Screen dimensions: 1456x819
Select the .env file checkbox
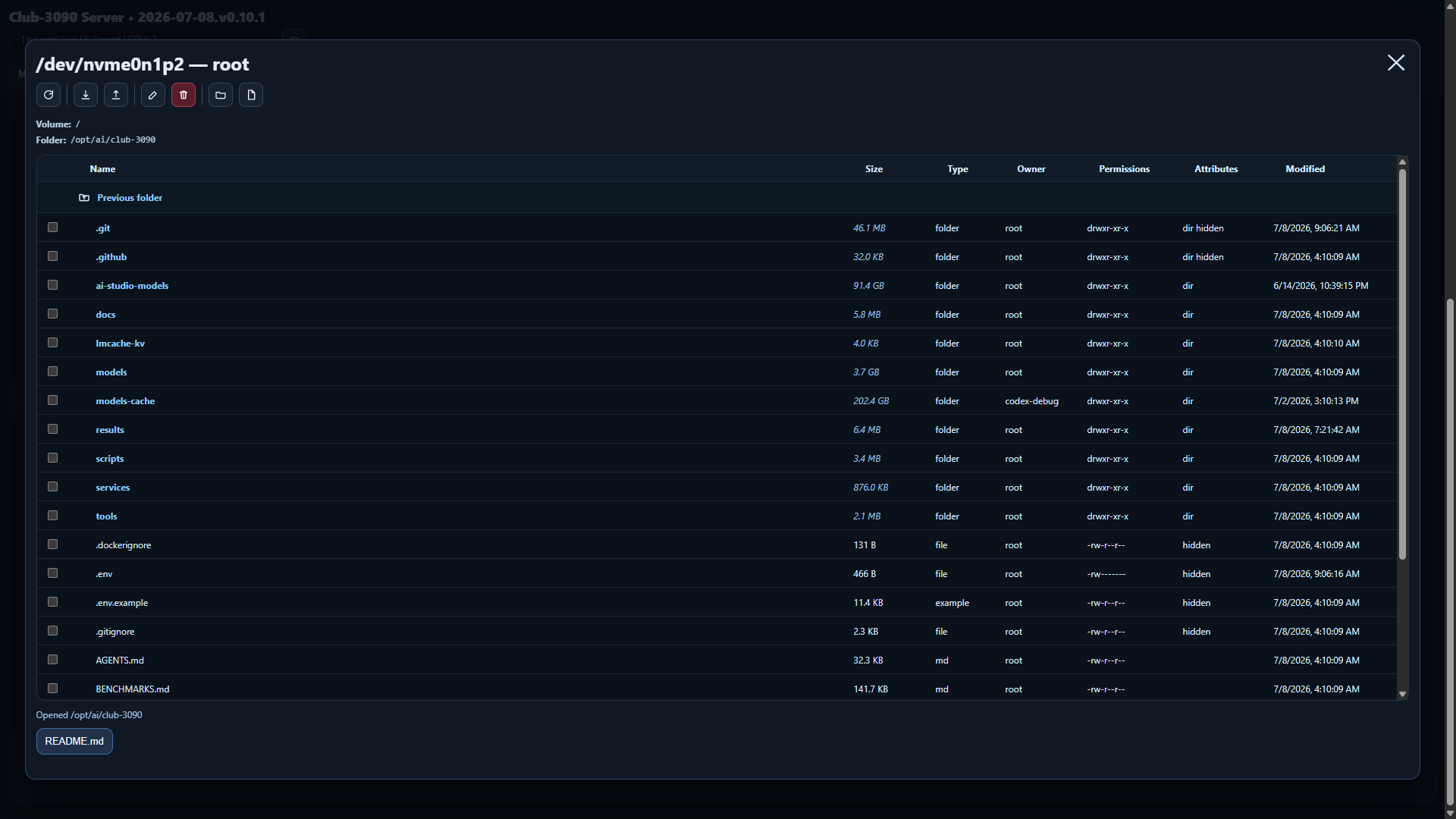coord(53,573)
